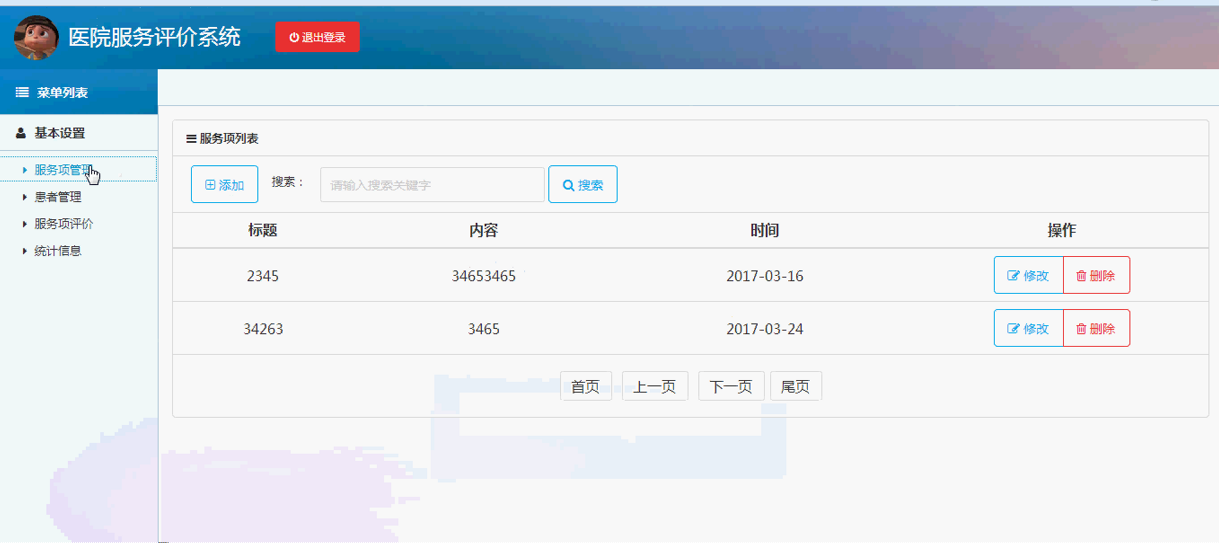
Task: Click 删除 for row 34263
Action: [x=1096, y=328]
